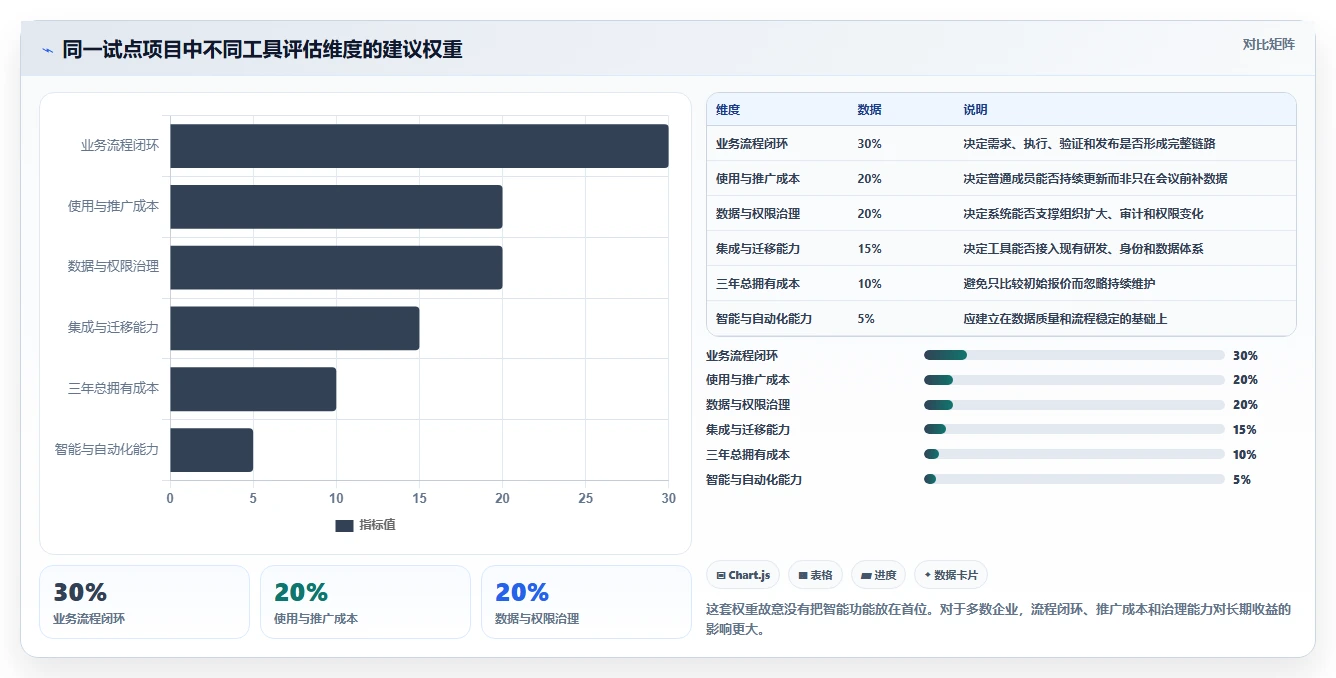
Task: Click the 集成与迁移能力 y-axis label in chart
Action: point(113,328)
